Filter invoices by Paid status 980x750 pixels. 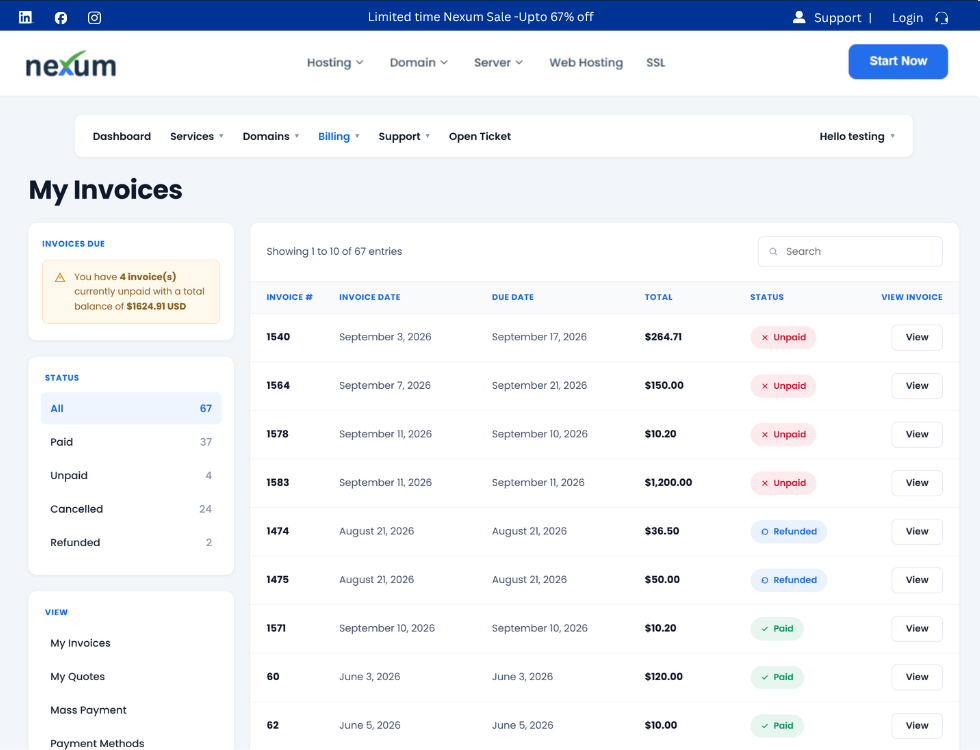point(131,442)
